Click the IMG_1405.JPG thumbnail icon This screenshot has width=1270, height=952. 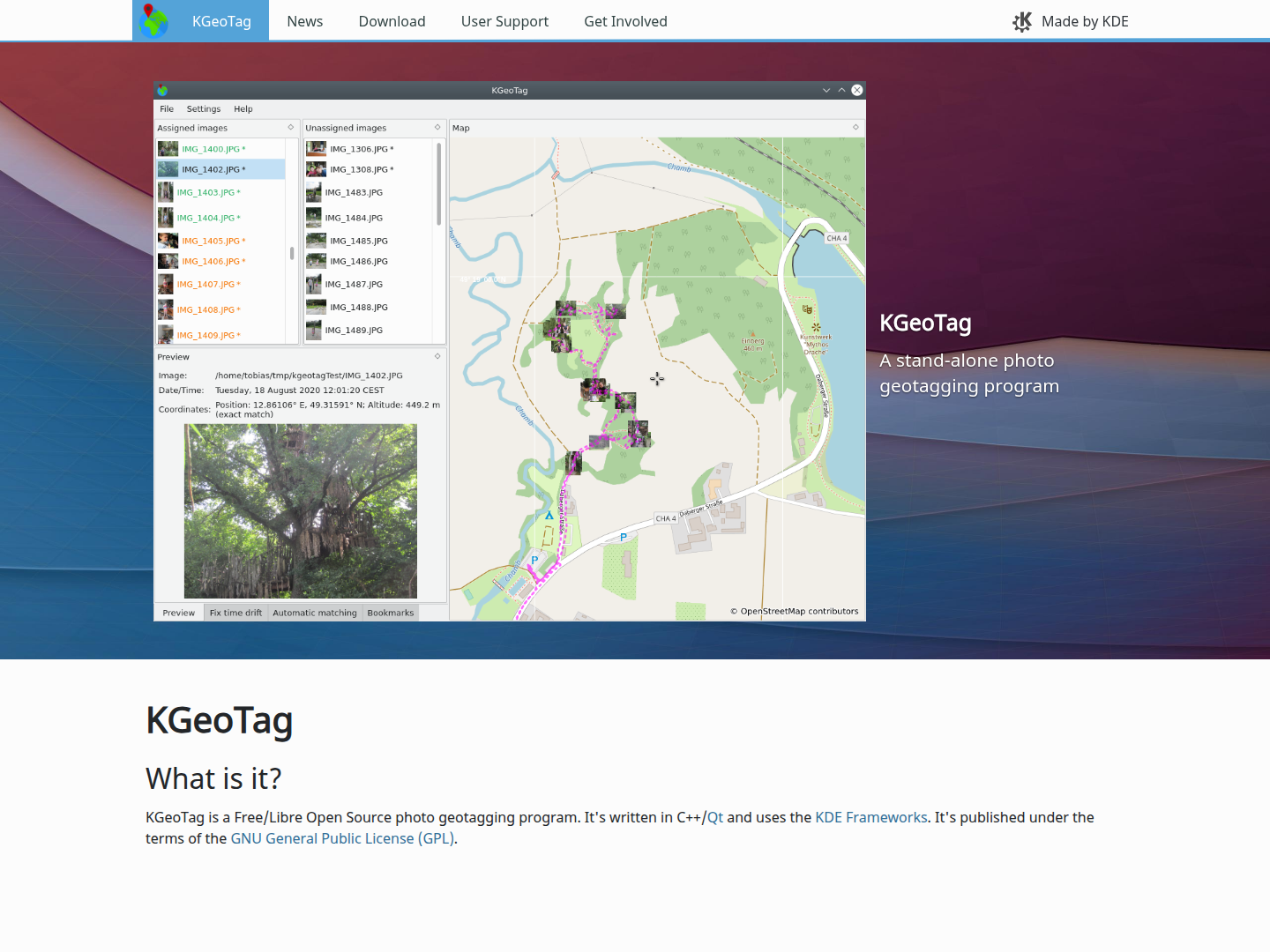tap(168, 241)
